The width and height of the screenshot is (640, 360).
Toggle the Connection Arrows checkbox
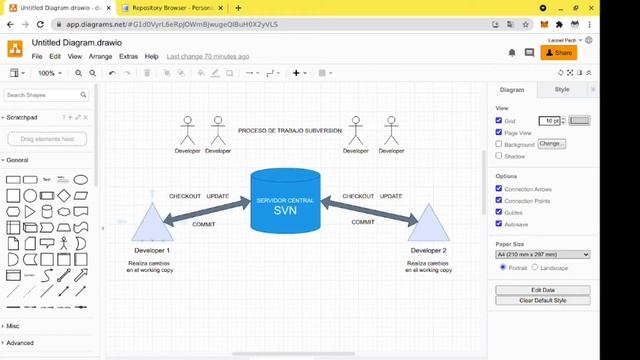click(499, 189)
